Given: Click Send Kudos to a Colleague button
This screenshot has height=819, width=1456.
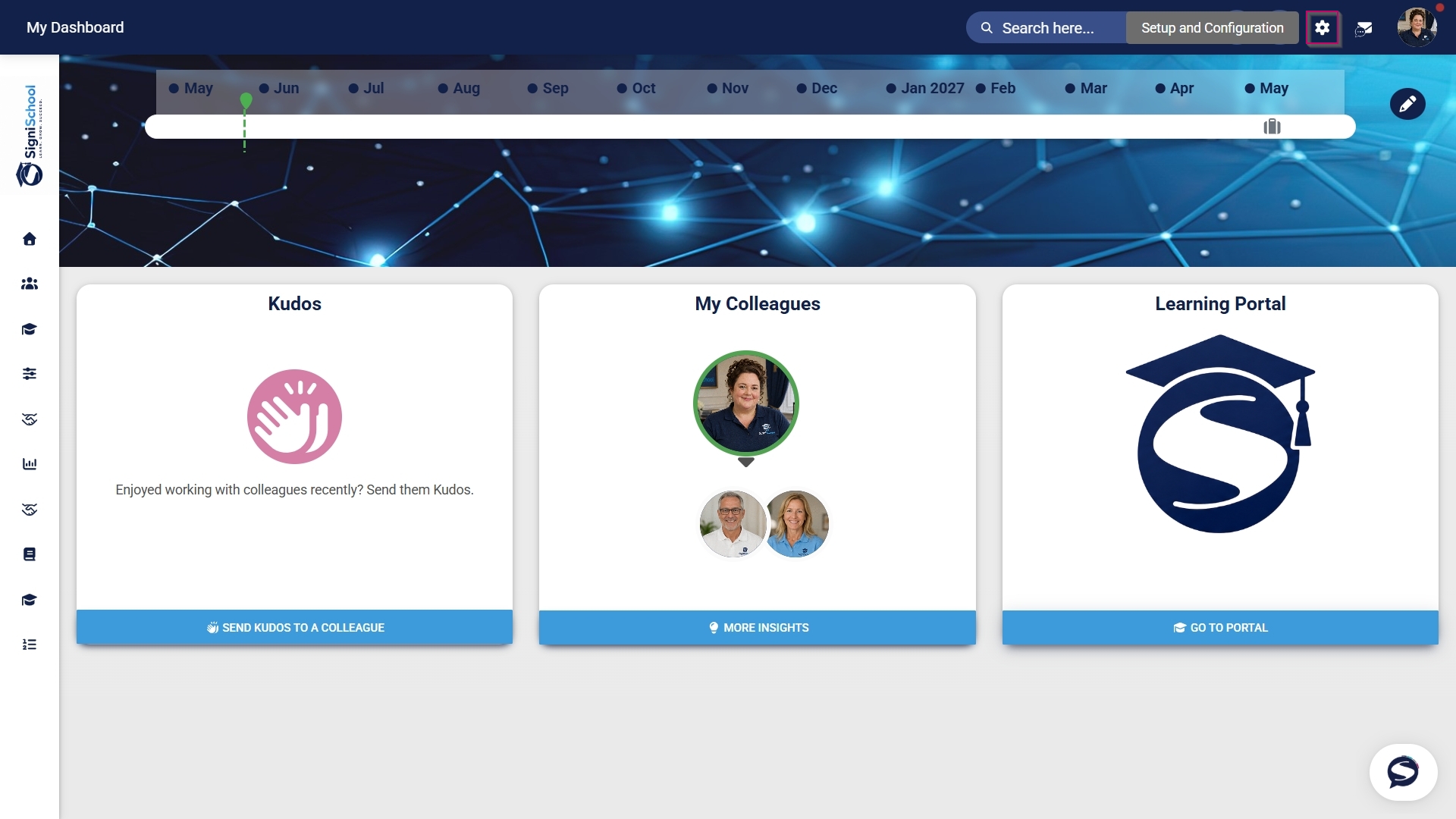Looking at the screenshot, I should click(x=294, y=627).
